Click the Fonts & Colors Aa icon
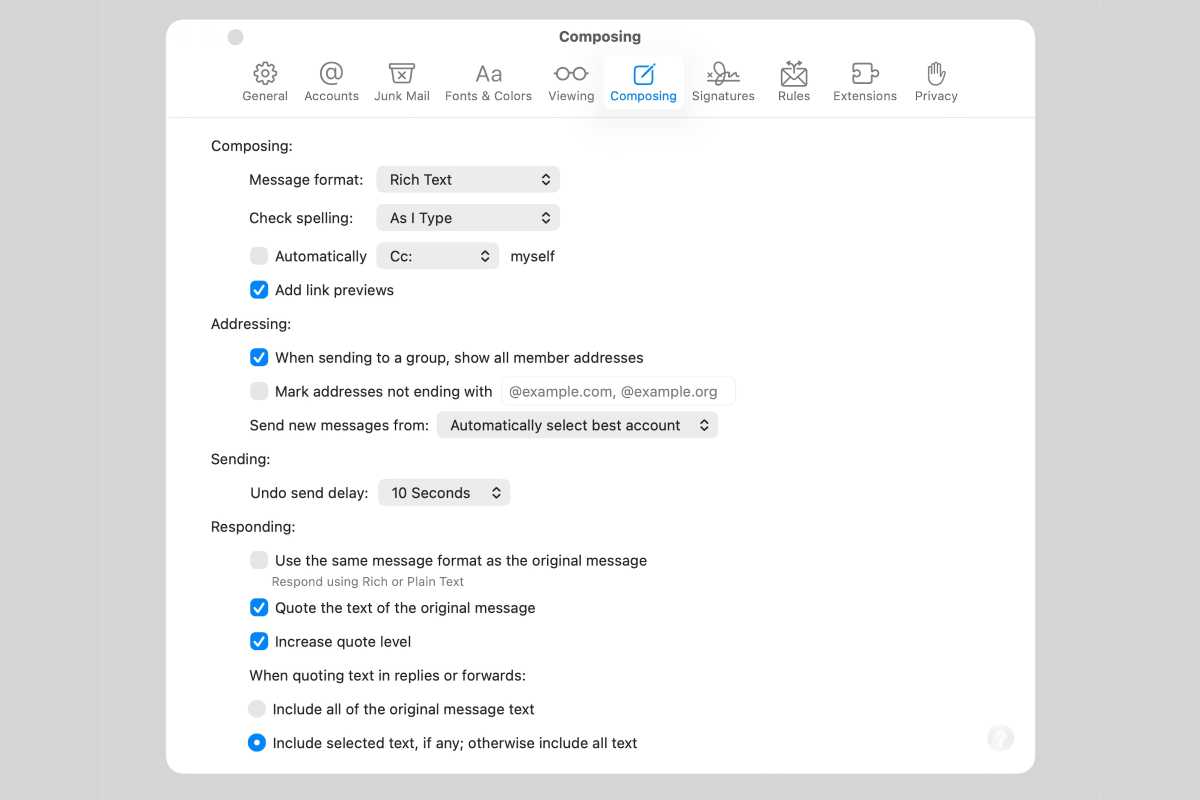The width and height of the screenshot is (1200, 800). pos(488,80)
